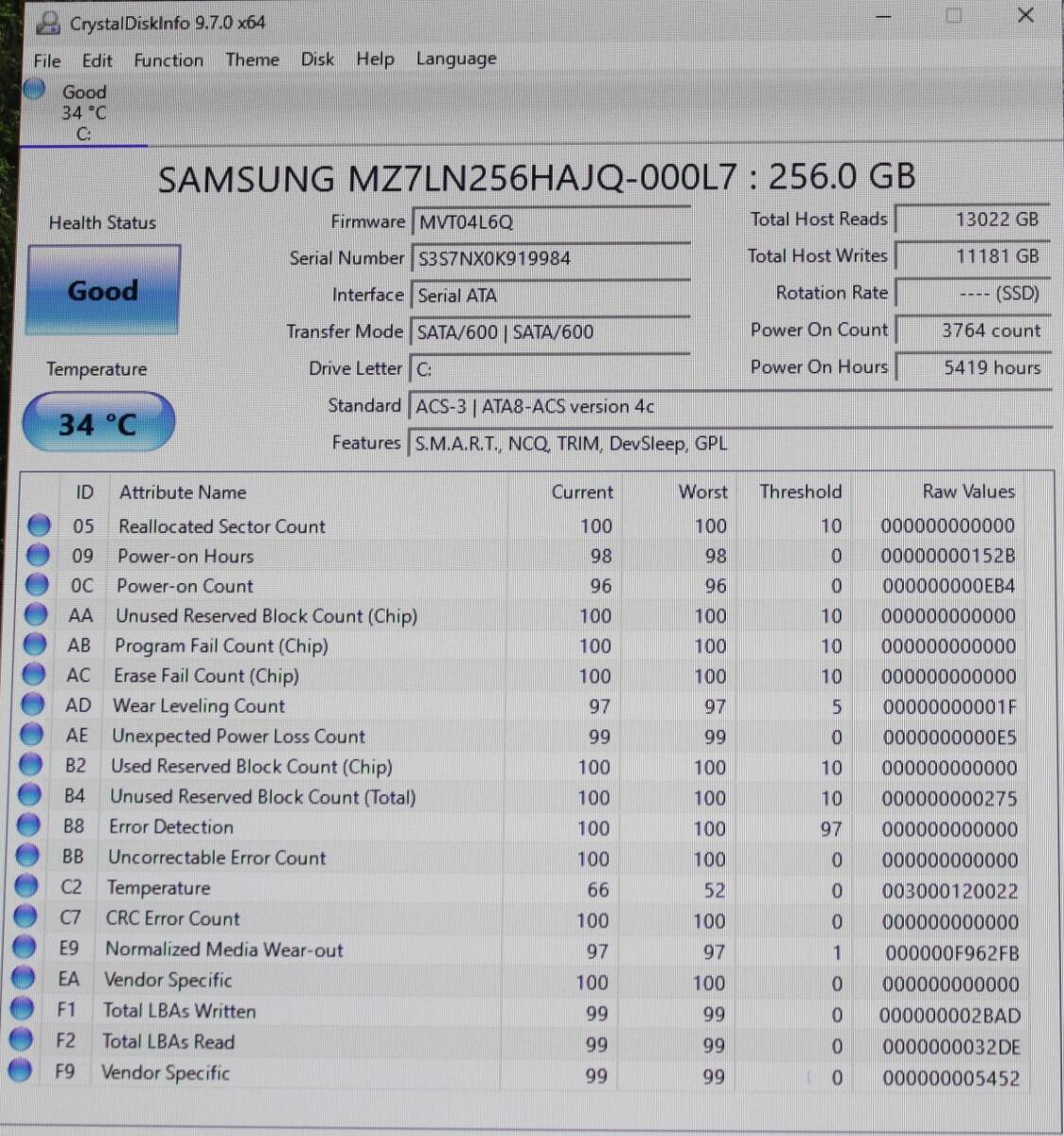Click Total Host Reads value 13022 GB
Image resolution: width=1064 pixels, height=1136 pixels.
pos(972,220)
